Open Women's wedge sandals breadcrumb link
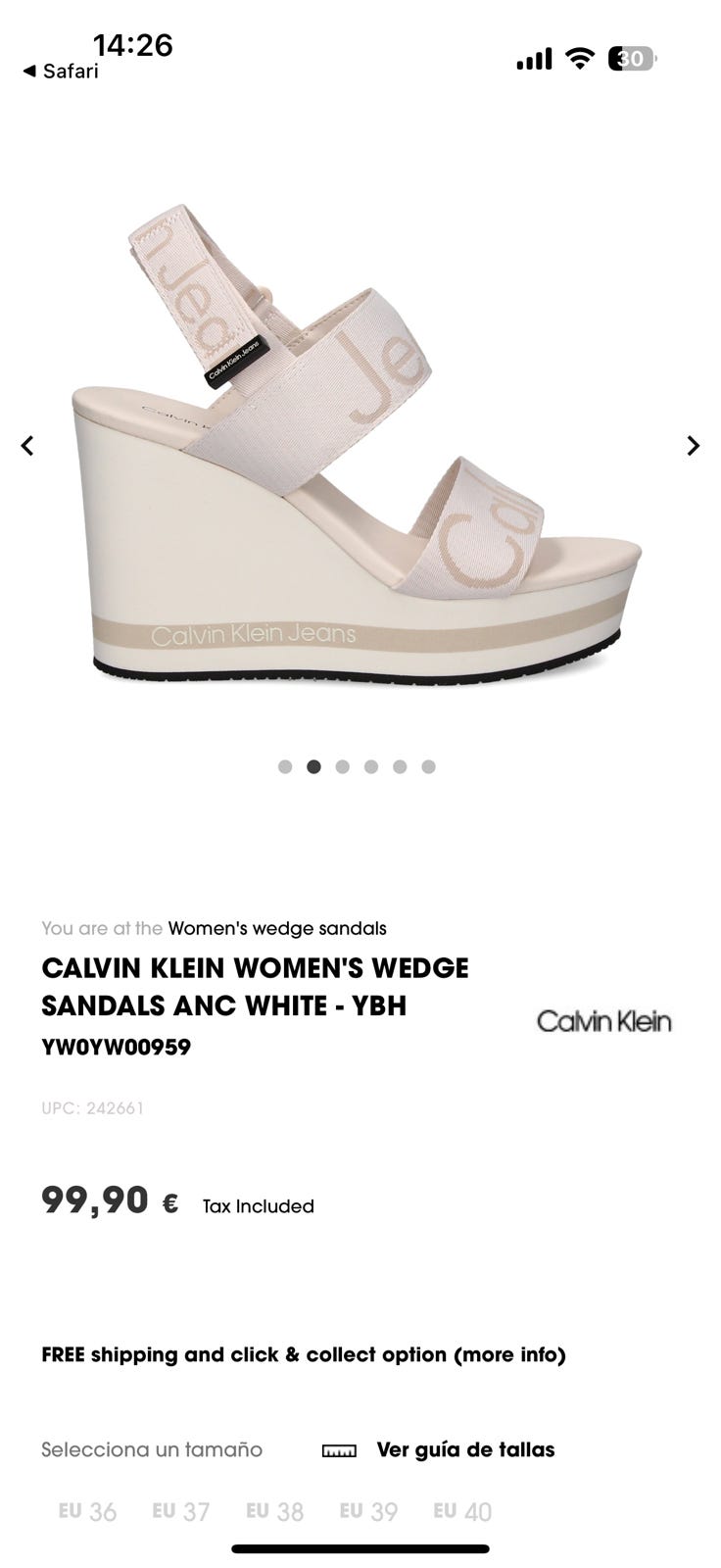Image resolution: width=721 pixels, height=1568 pixels. 277,928
